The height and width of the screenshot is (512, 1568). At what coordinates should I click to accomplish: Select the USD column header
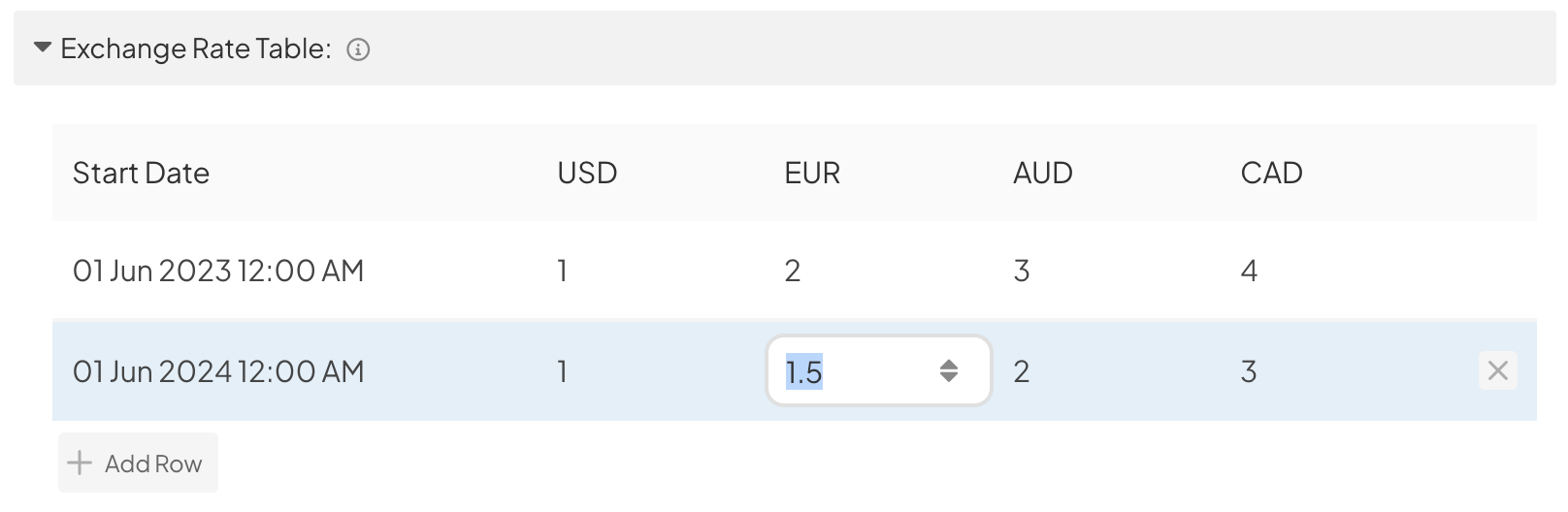coord(587,173)
